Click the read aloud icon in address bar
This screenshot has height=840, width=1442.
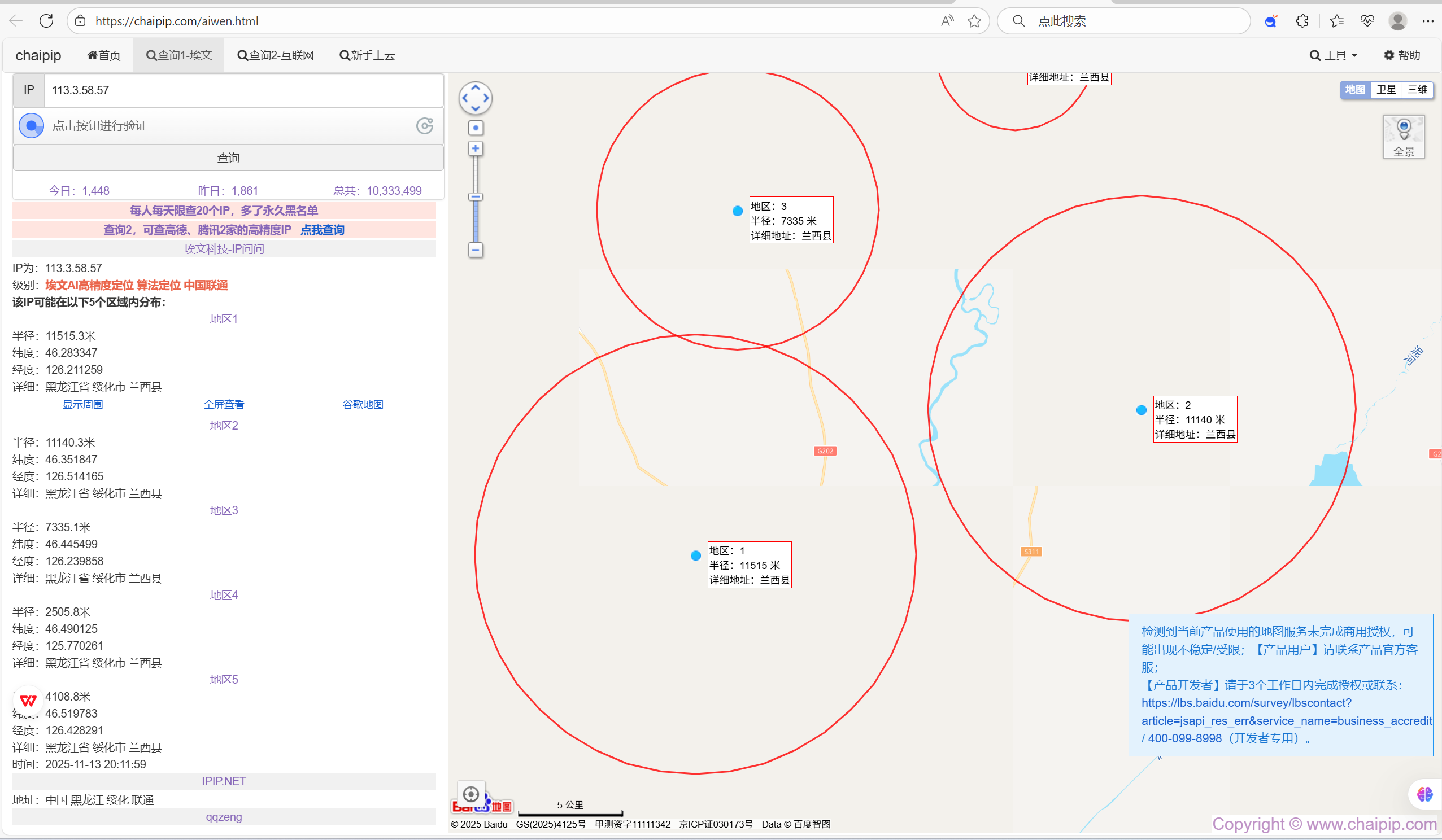[x=947, y=21]
